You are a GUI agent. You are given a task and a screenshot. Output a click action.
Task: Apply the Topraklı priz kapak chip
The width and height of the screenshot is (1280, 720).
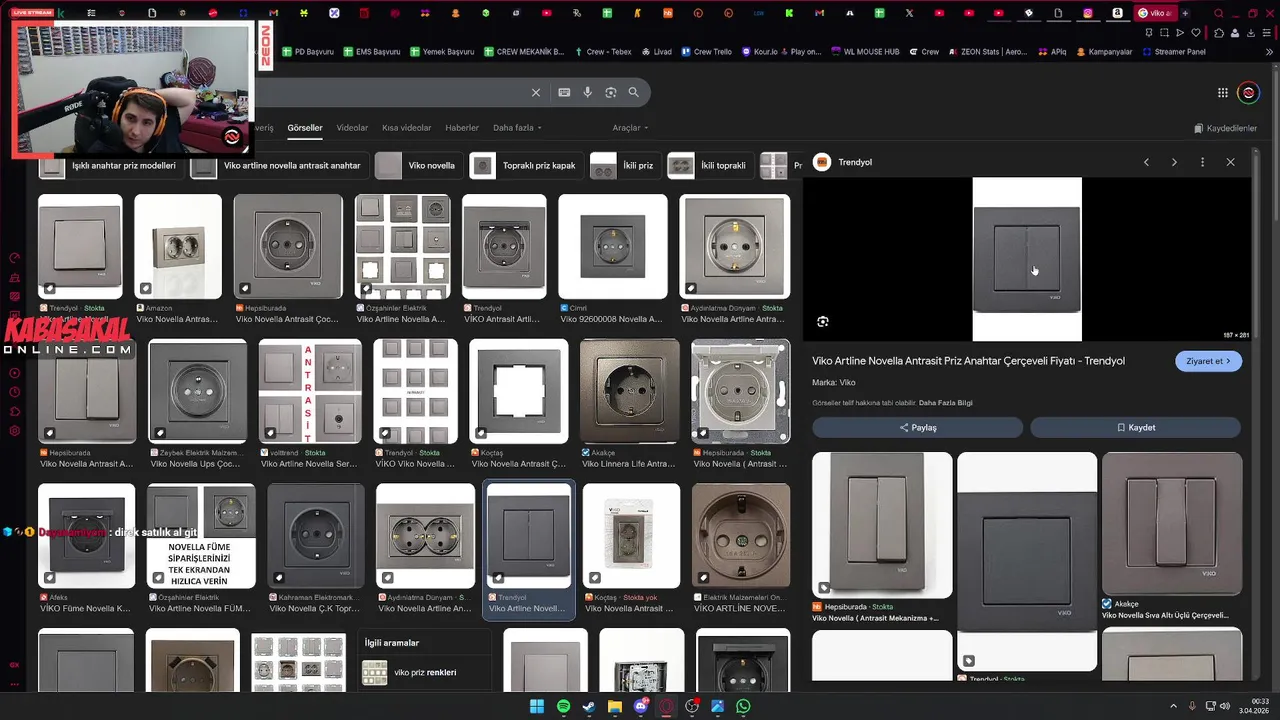coord(526,166)
